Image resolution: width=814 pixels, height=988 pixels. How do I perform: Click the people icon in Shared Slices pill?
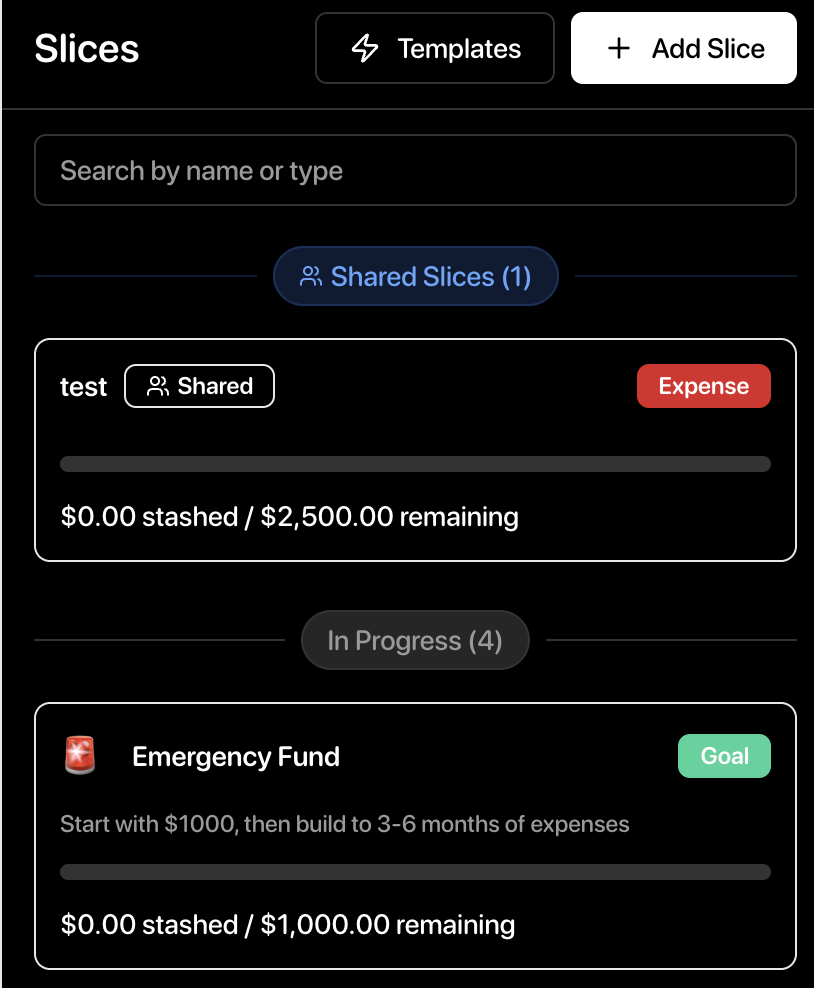pyautogui.click(x=311, y=277)
